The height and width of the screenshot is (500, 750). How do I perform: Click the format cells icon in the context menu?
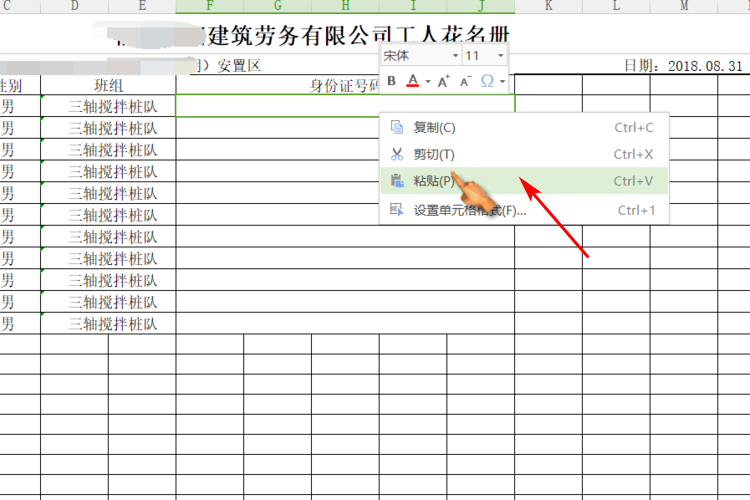[397, 210]
